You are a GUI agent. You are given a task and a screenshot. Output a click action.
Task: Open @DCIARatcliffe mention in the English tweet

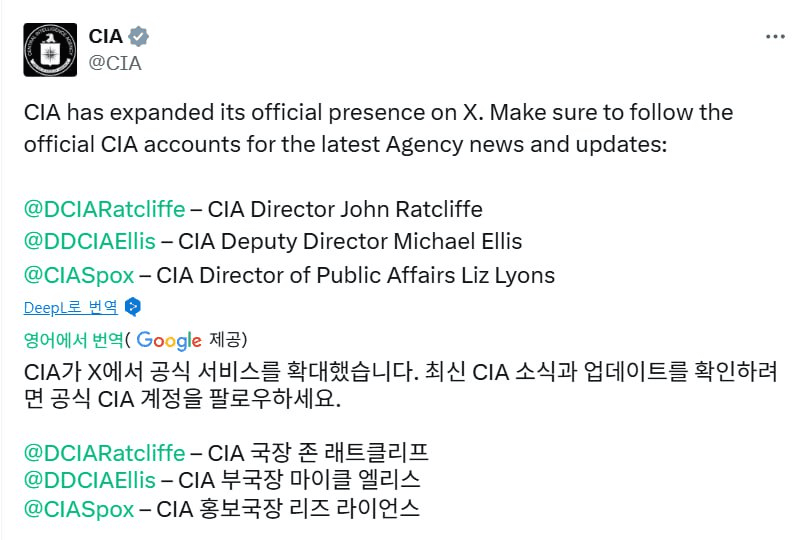104,209
